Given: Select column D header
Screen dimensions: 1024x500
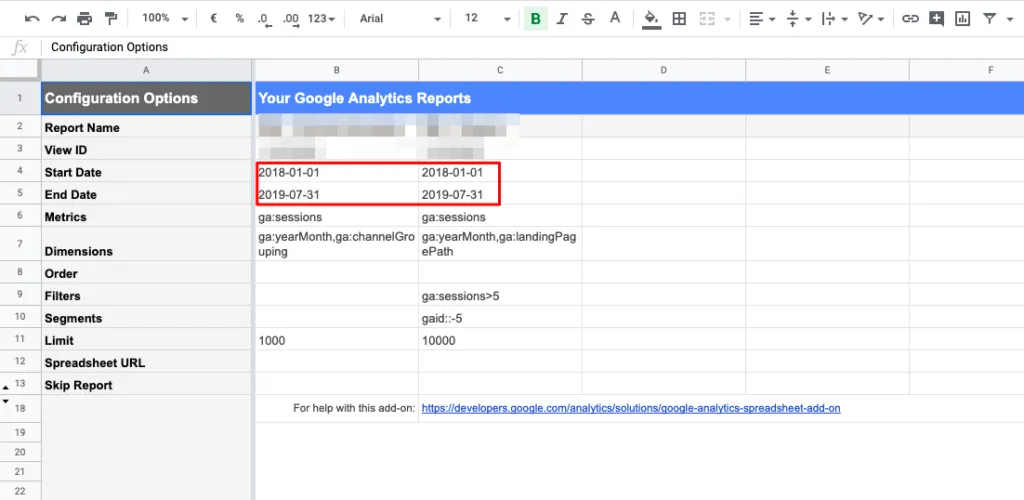Looking at the screenshot, I should 664,70.
